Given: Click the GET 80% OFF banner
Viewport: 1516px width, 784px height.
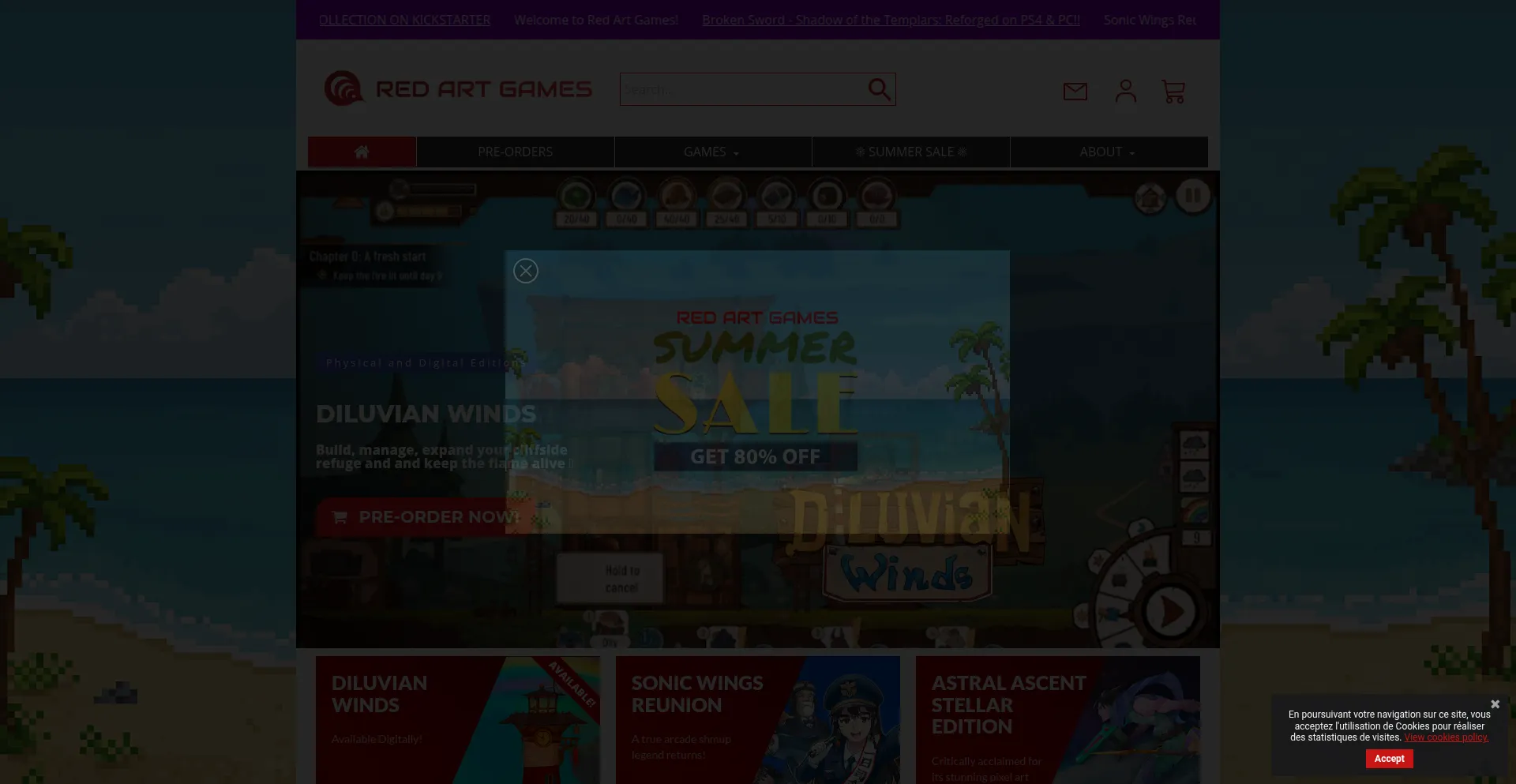Looking at the screenshot, I should click(756, 456).
